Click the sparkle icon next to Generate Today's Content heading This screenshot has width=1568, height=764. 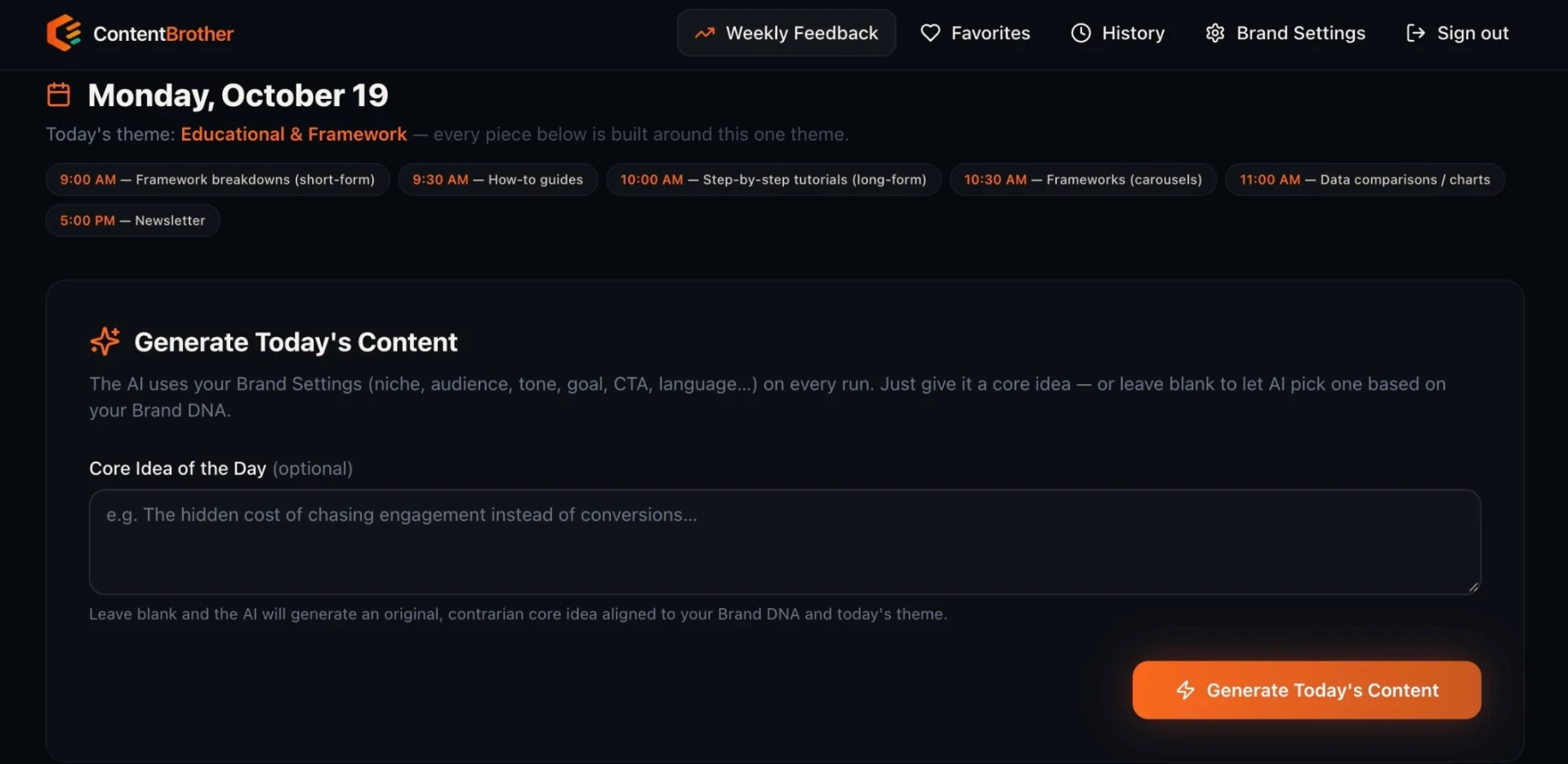coord(105,341)
